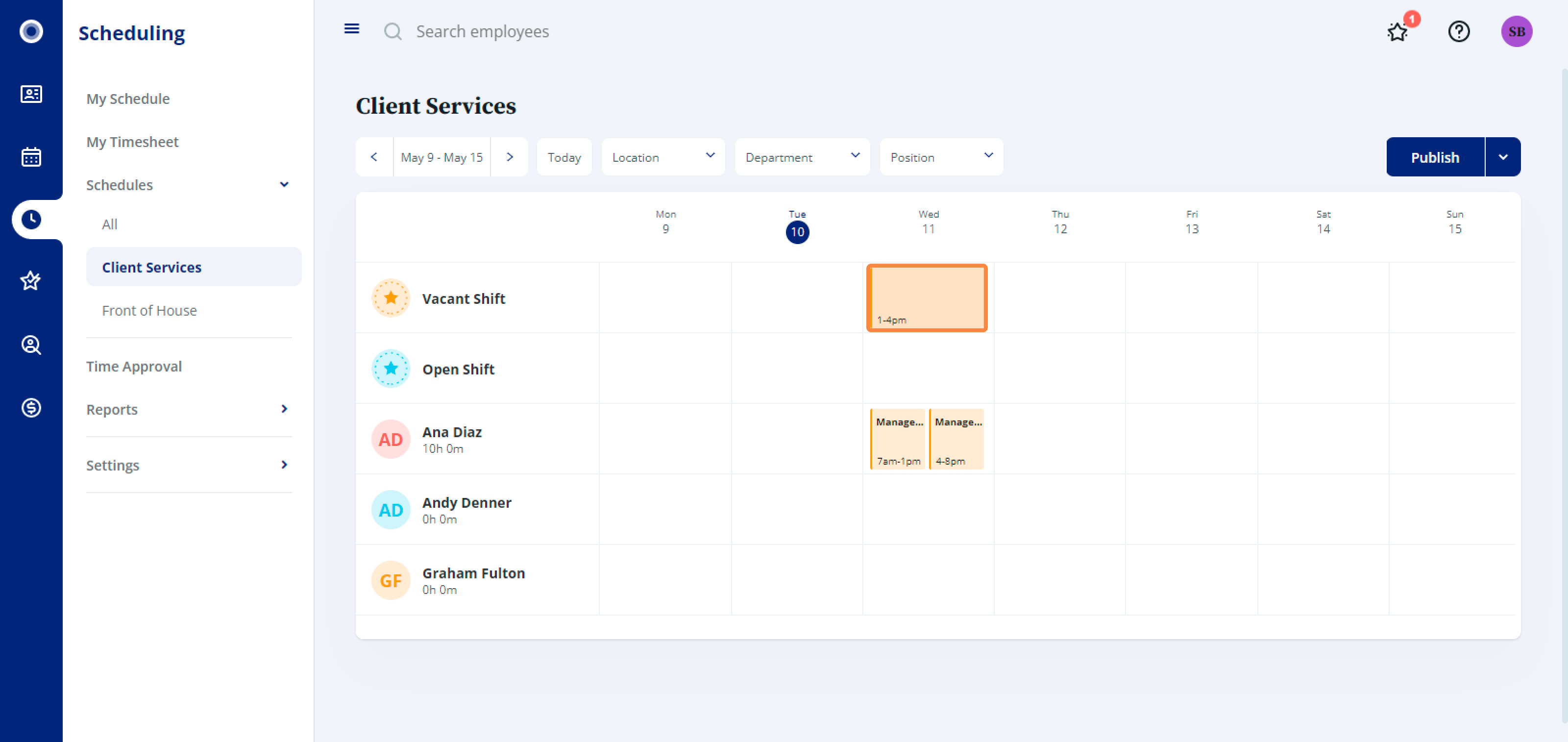Click the Mon 9 date header
The height and width of the screenshot is (742, 1568).
click(665, 222)
